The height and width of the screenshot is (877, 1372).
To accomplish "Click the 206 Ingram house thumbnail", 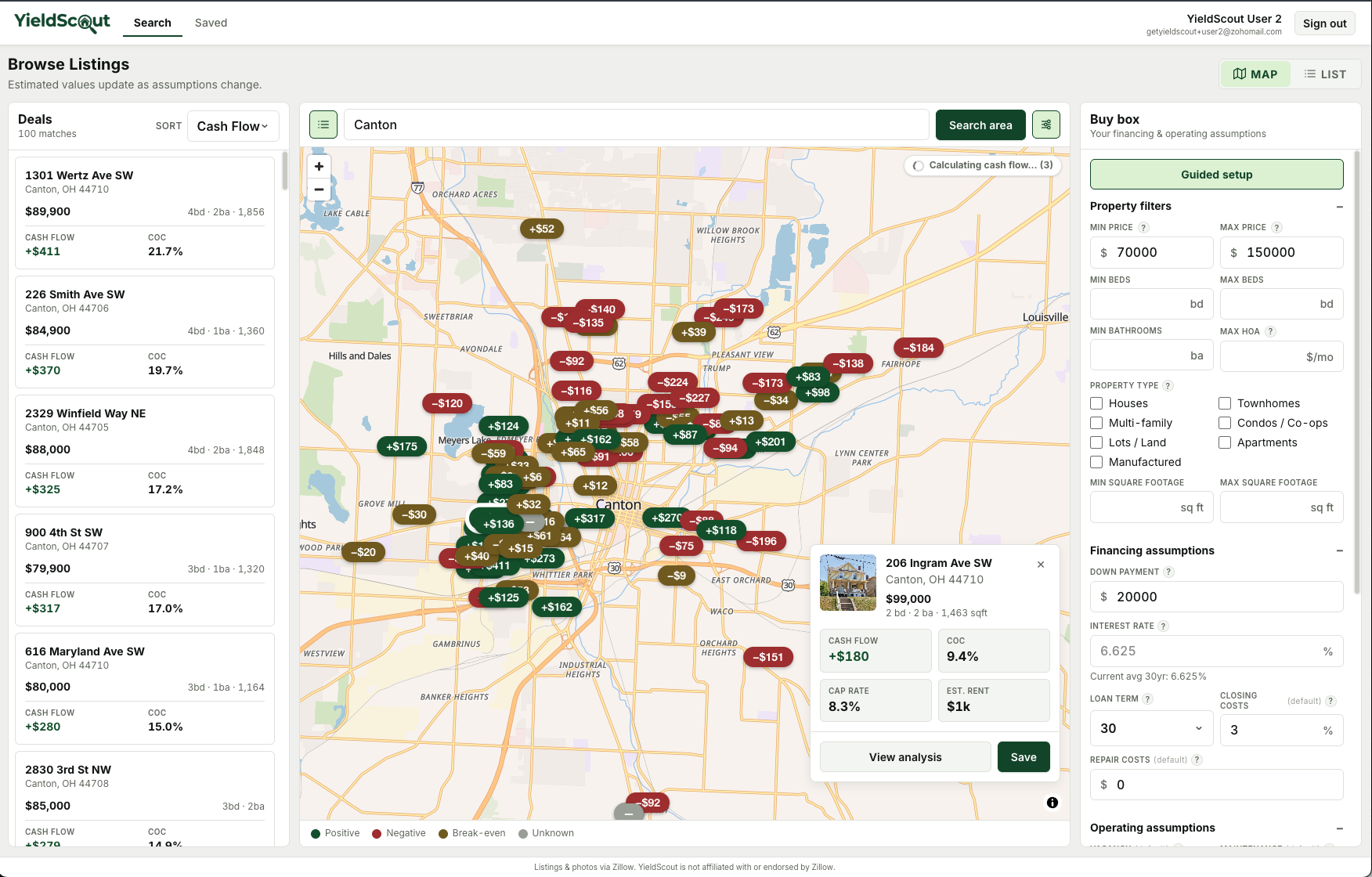I will [x=848, y=583].
